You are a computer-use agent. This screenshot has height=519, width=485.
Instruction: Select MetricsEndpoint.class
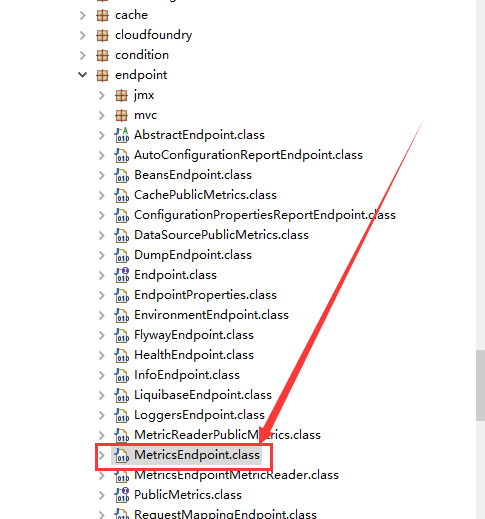tap(197, 455)
